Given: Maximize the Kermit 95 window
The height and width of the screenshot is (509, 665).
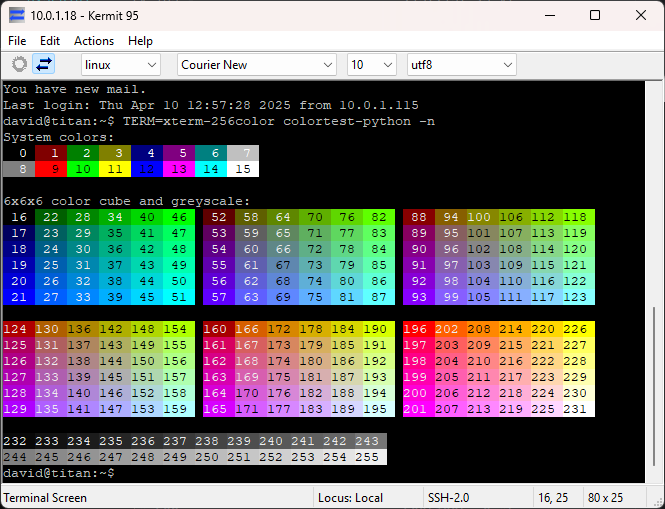Looking at the screenshot, I should click(595, 16).
